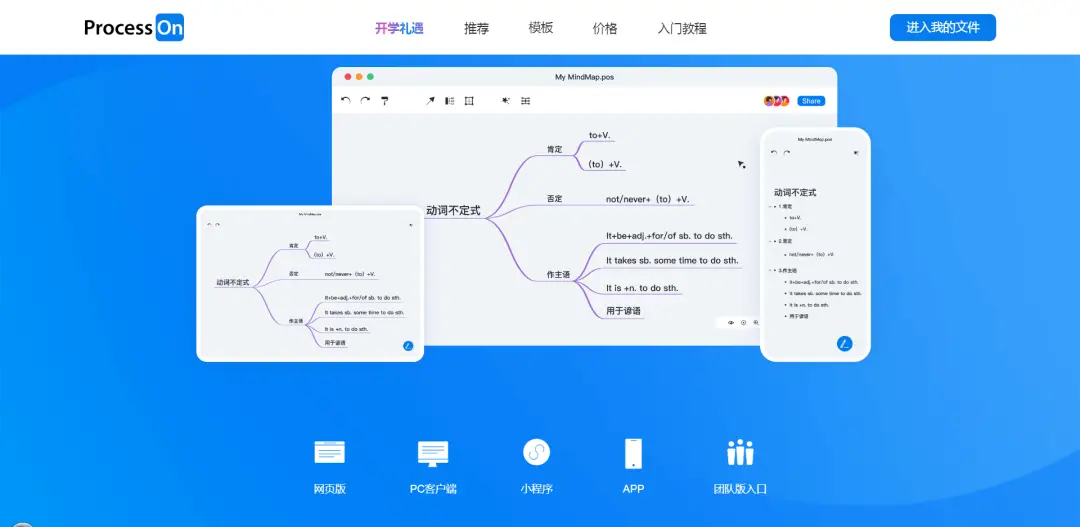Select the 肯定 node in desktop mind map
The width and height of the screenshot is (1080, 527).
[x=554, y=149]
